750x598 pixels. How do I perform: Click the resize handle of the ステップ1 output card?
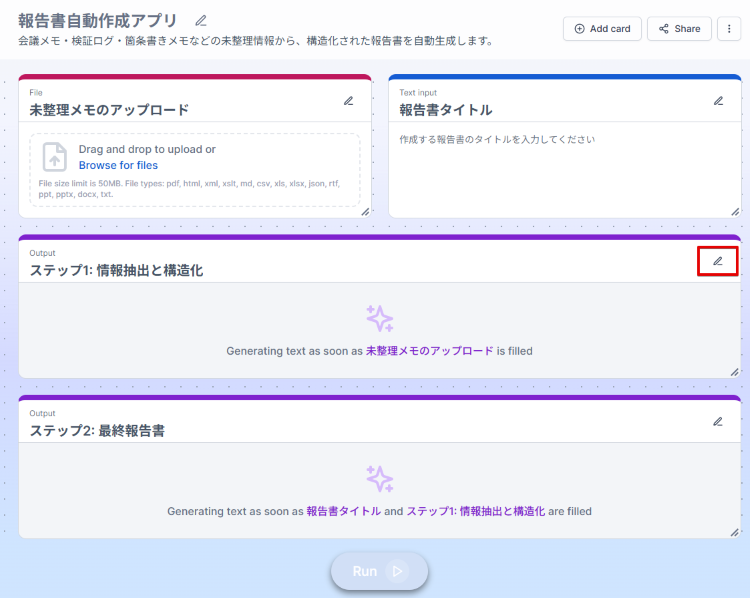point(735,372)
